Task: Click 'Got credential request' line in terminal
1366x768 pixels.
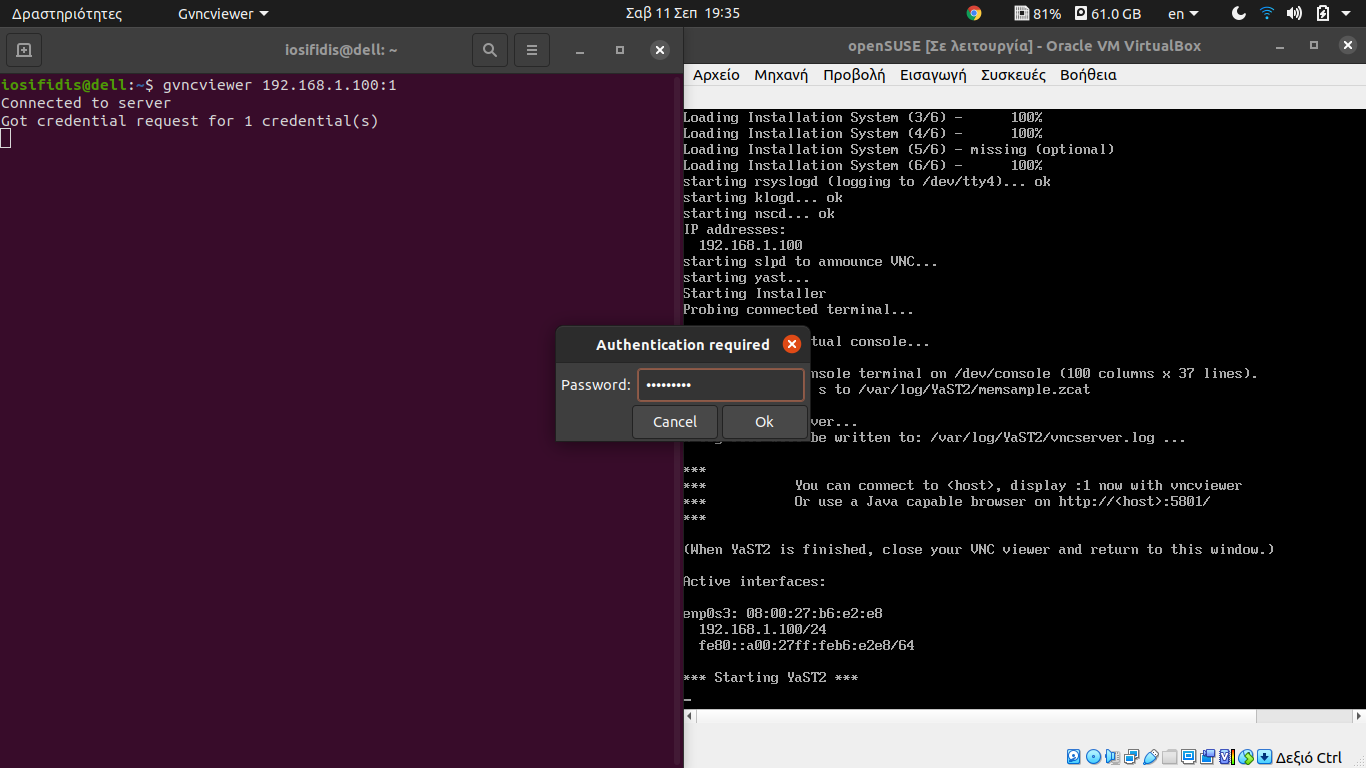Action: click(190, 121)
